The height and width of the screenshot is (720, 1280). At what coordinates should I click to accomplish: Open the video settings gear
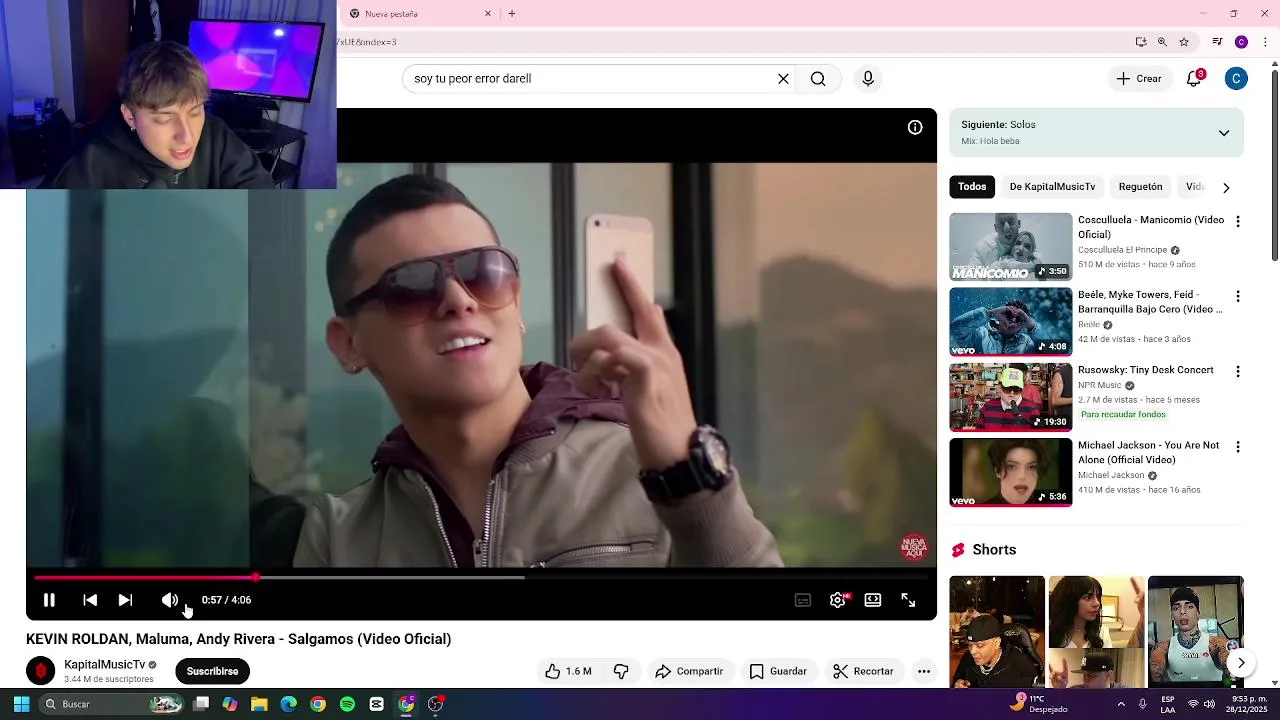[x=838, y=600]
